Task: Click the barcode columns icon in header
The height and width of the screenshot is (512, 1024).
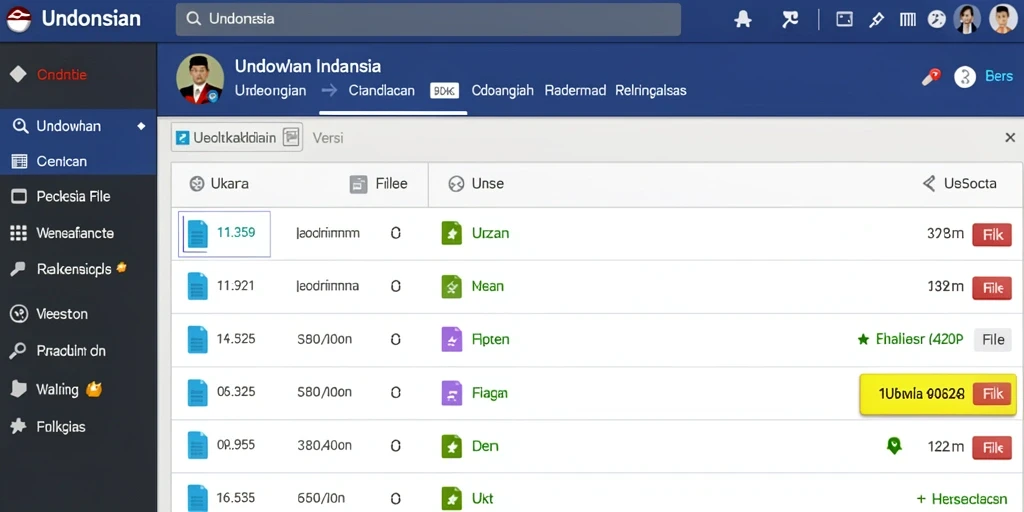Action: [x=907, y=20]
